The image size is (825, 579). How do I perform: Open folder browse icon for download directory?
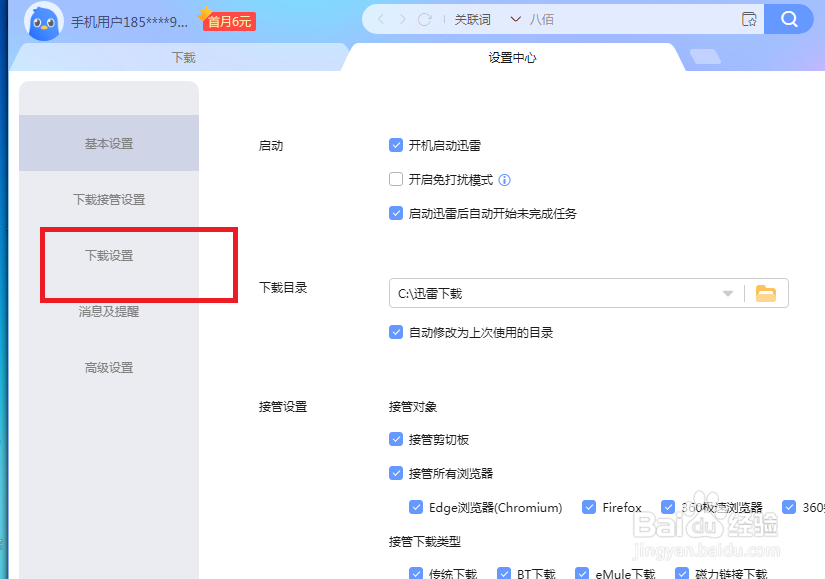(766, 293)
